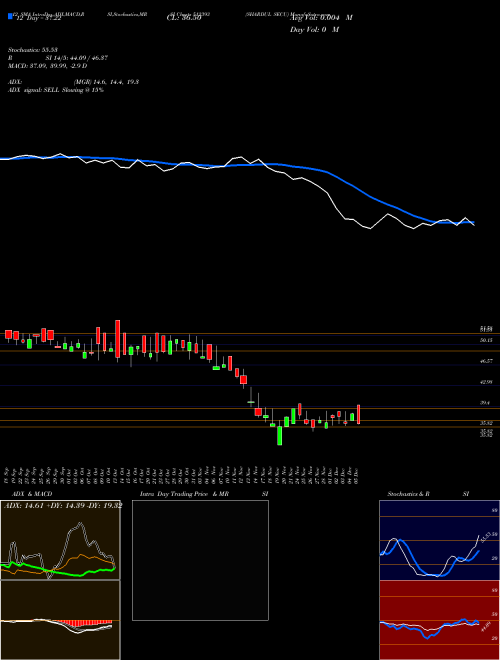500x660 pixels.
Task: Click 'ADX: 14.61 +DY: 14.39 -DY: 19.32' readout
Action: point(63,506)
